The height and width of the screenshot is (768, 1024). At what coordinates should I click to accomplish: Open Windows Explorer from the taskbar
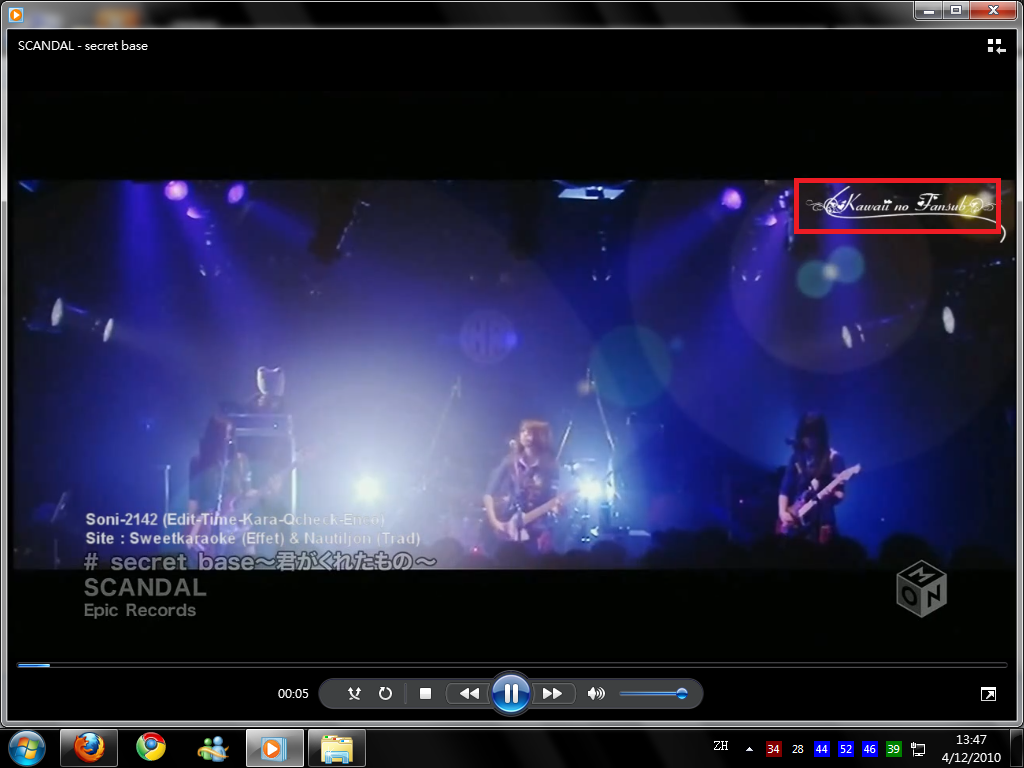[336, 748]
